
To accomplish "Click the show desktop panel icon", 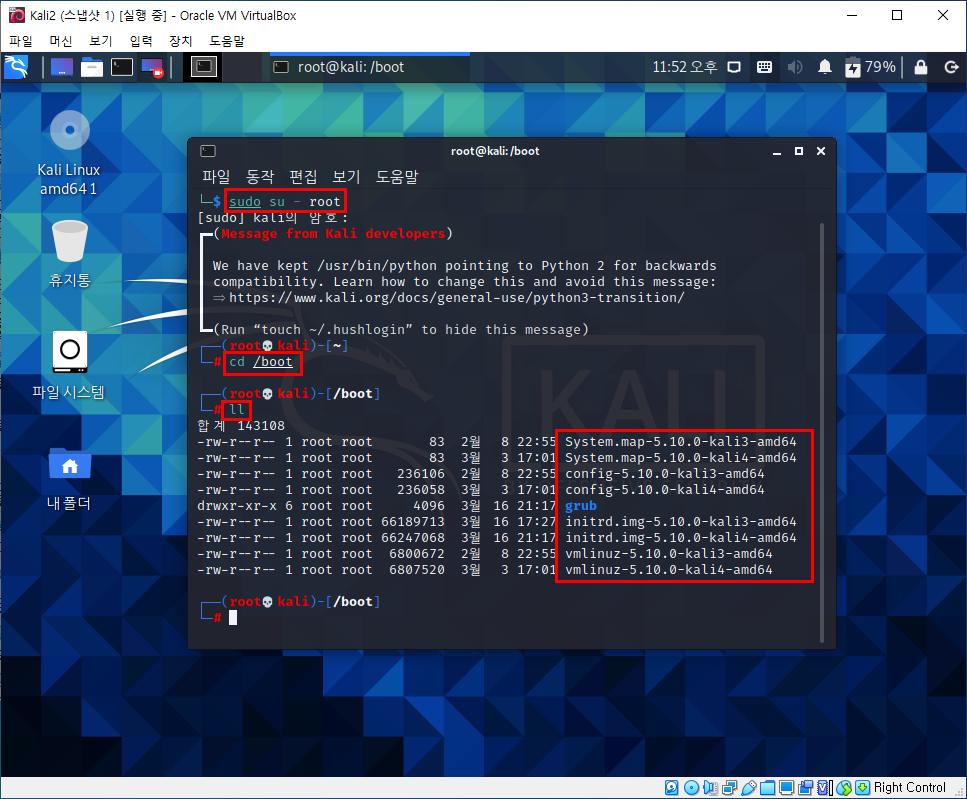I will [62, 67].
